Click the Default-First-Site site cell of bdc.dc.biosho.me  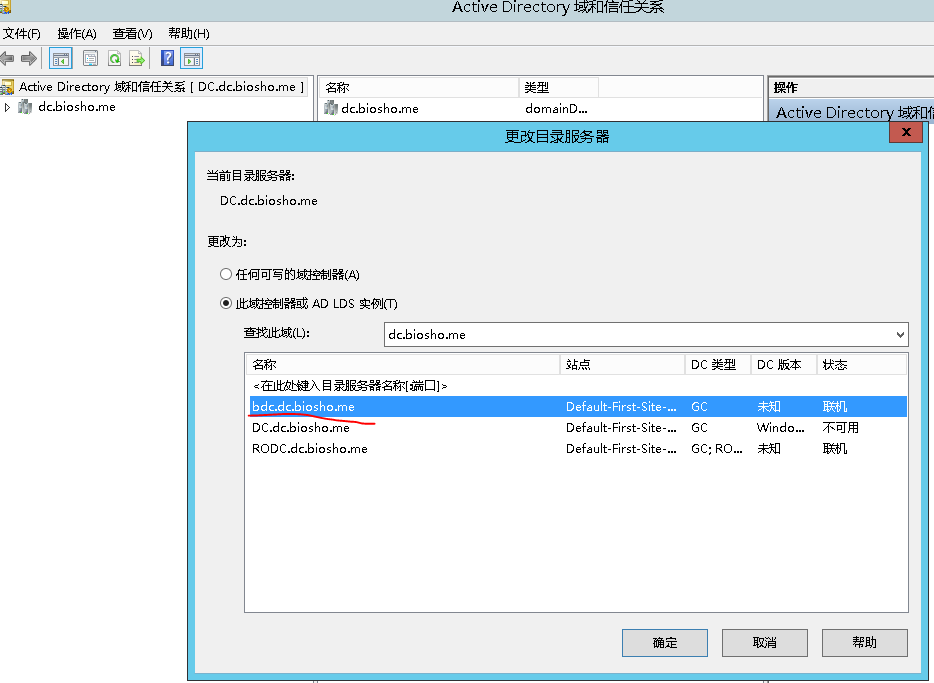pos(621,407)
